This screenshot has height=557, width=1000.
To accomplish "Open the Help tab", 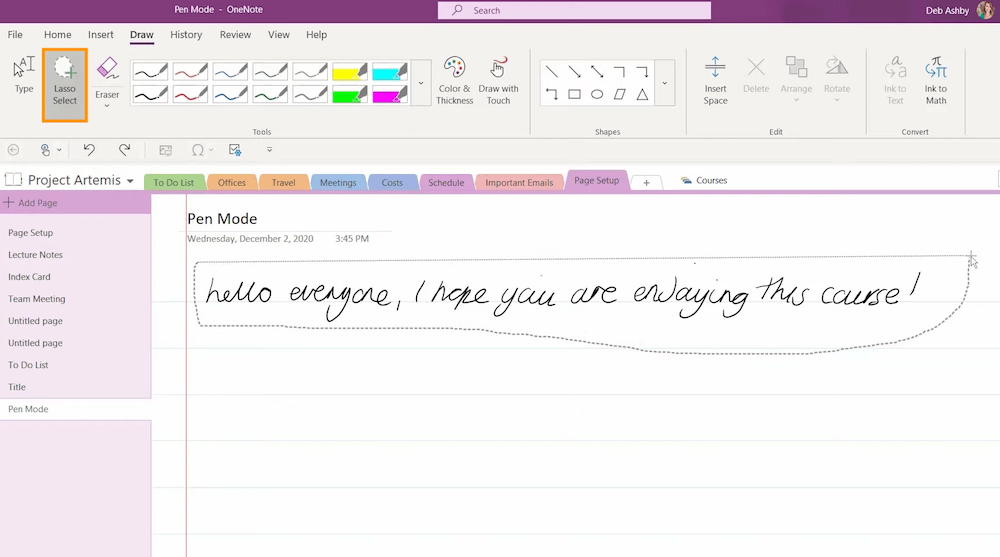I will coord(316,34).
